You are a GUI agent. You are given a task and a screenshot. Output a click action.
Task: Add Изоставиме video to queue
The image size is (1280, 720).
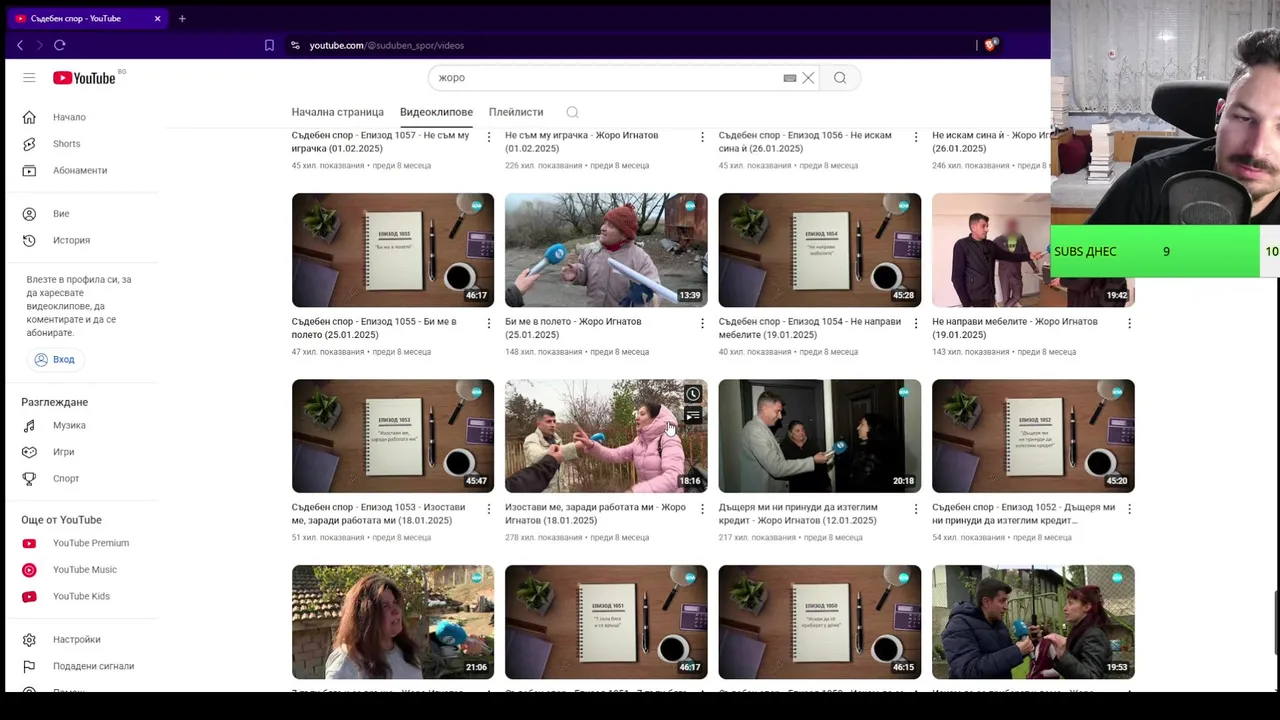coord(692,416)
